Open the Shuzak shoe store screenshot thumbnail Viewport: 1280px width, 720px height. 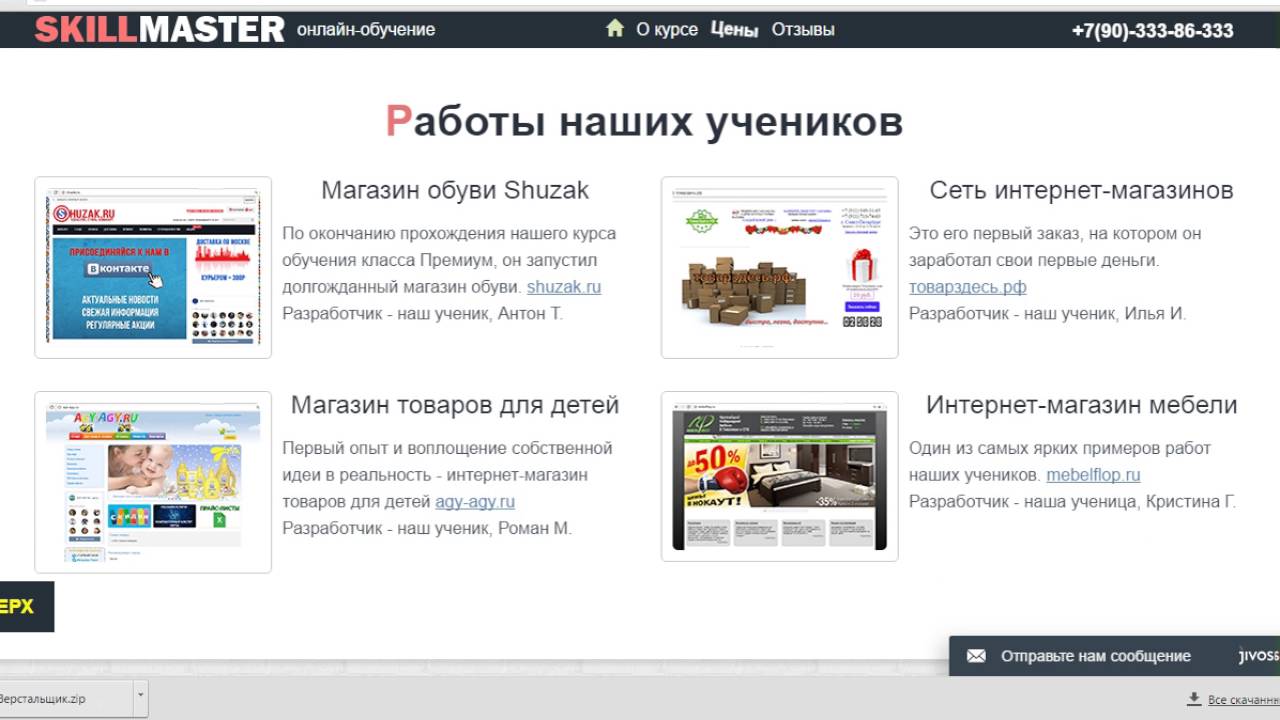[153, 267]
